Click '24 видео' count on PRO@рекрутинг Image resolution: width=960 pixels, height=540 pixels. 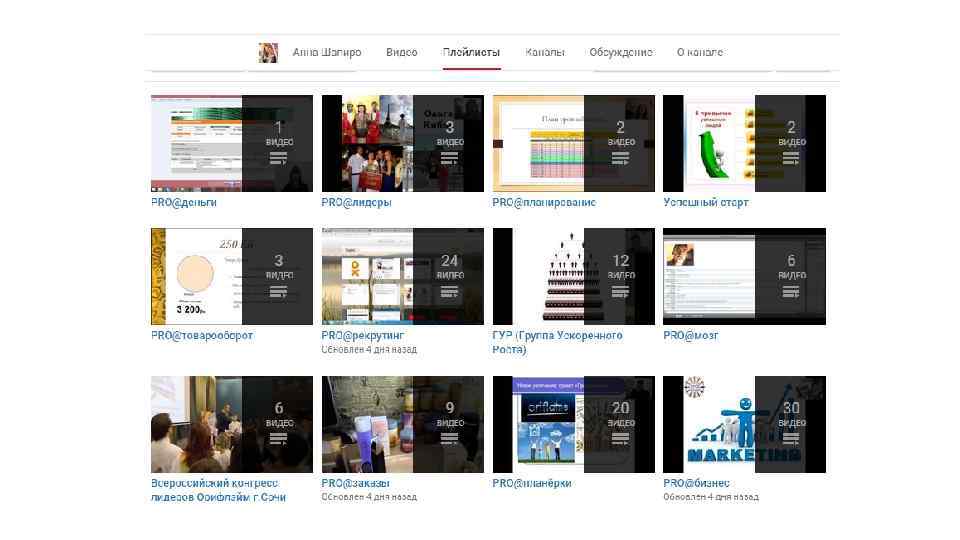coord(450,267)
